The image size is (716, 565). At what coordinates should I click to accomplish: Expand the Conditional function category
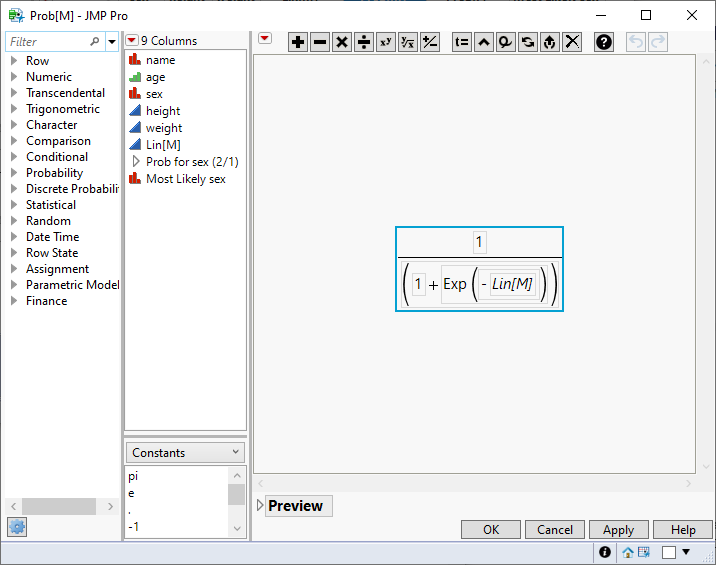click(x=14, y=157)
